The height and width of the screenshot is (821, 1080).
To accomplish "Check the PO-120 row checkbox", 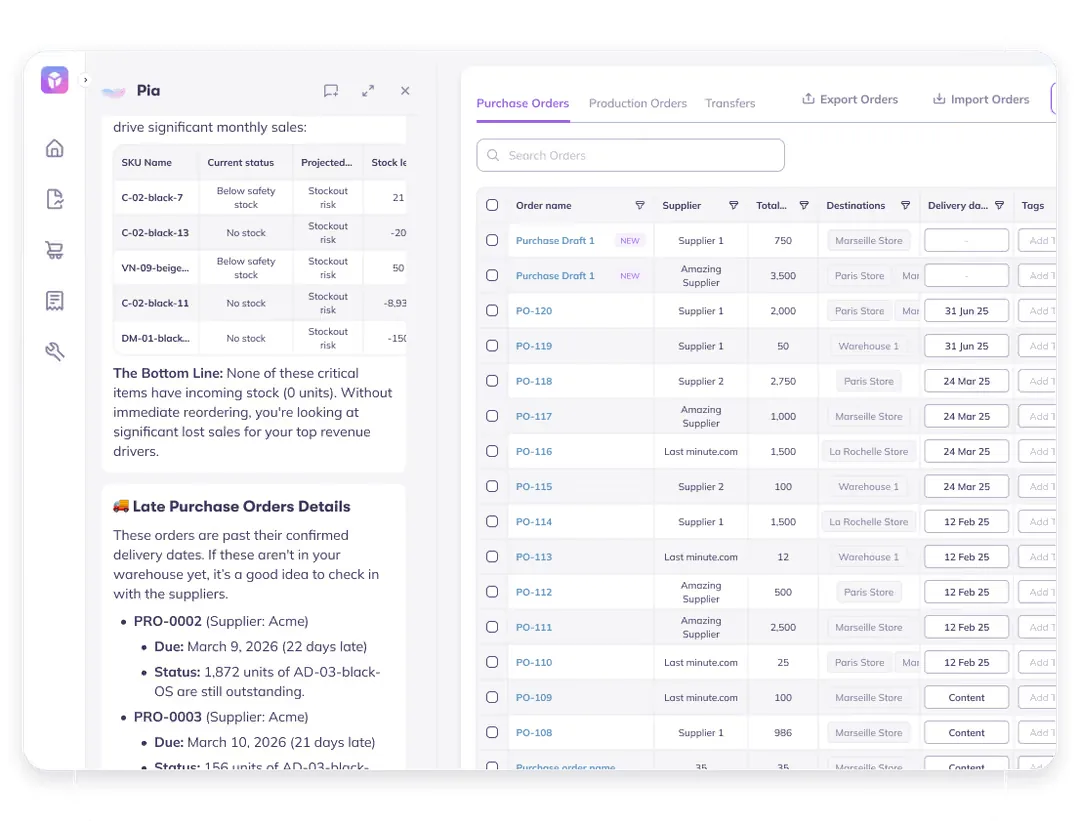I will [x=492, y=311].
